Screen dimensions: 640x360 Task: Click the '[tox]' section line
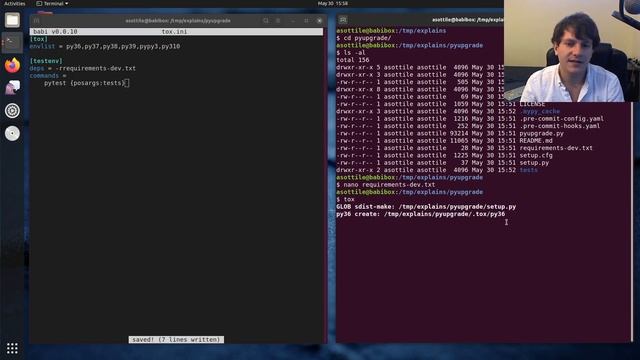tap(39, 39)
